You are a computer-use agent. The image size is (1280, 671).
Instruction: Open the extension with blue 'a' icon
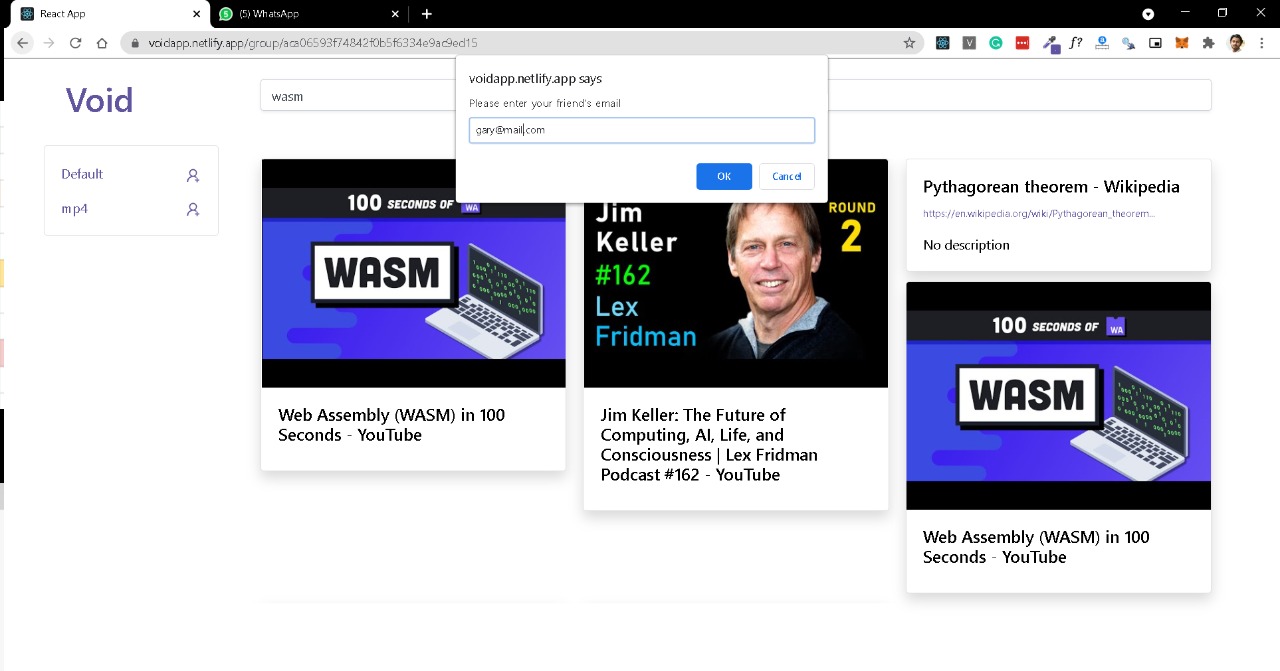[x=1102, y=43]
